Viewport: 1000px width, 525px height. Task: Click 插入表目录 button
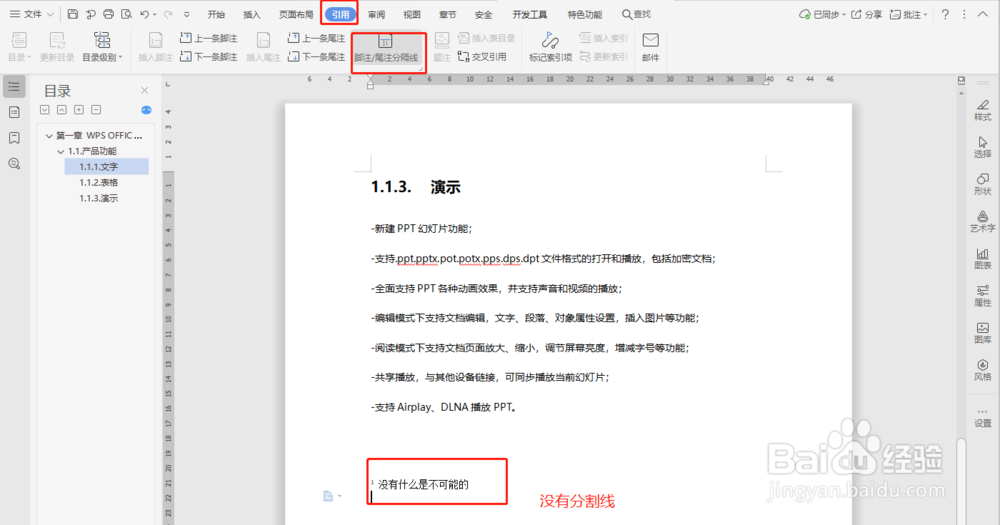click(487, 38)
